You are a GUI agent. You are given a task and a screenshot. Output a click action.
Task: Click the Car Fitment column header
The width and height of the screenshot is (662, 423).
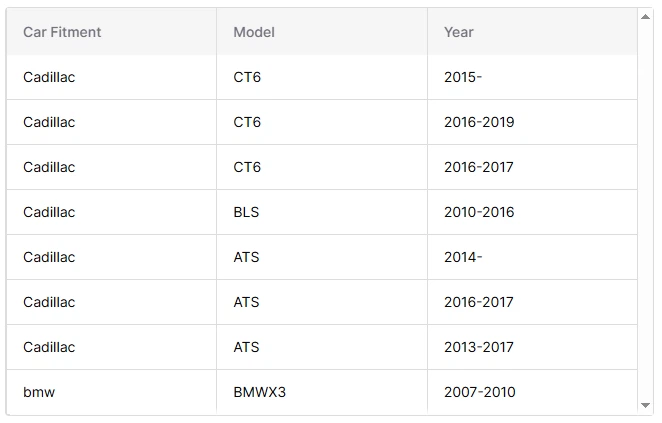coord(62,32)
